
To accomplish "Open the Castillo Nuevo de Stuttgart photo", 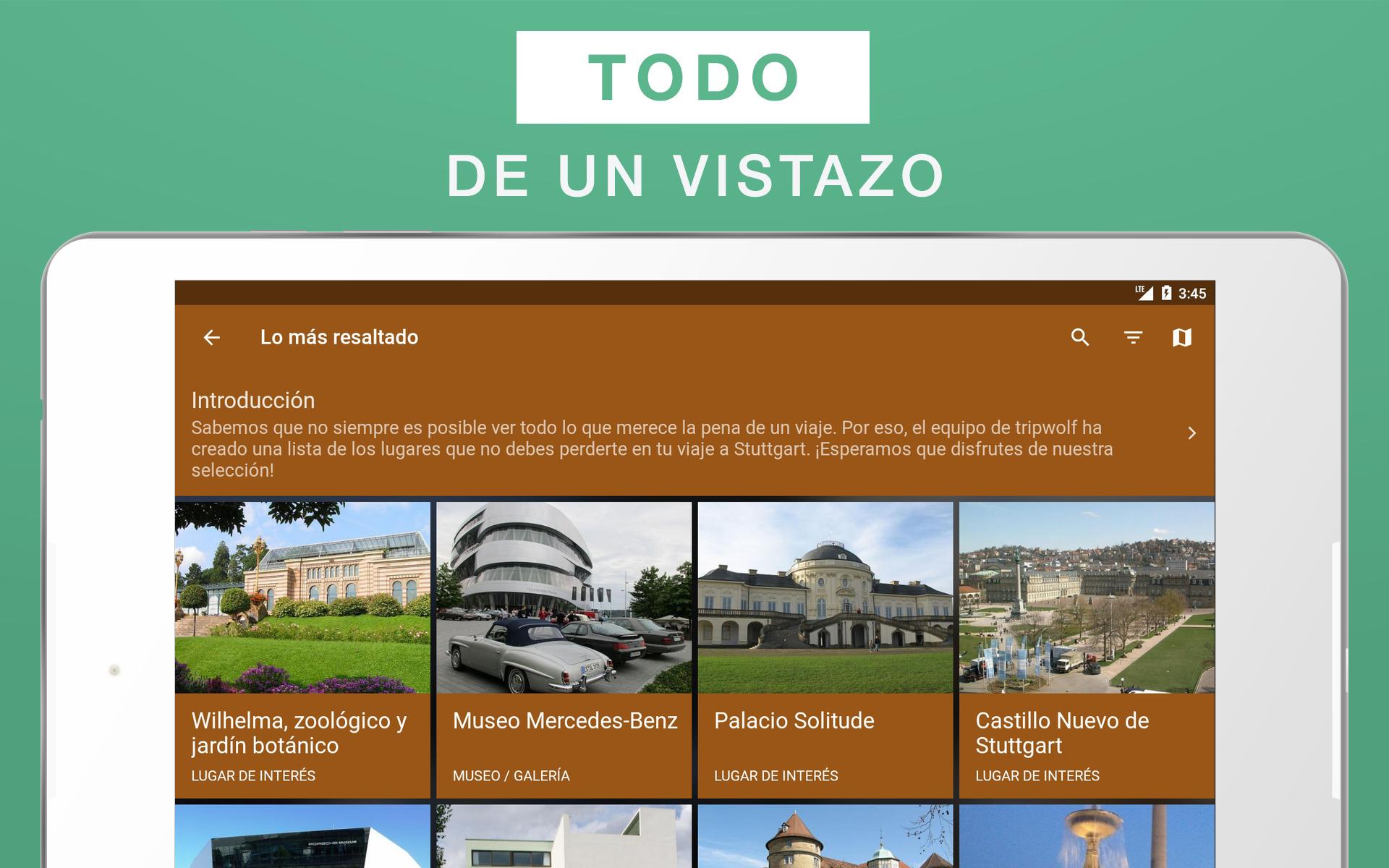I will pyautogui.click(x=1087, y=597).
